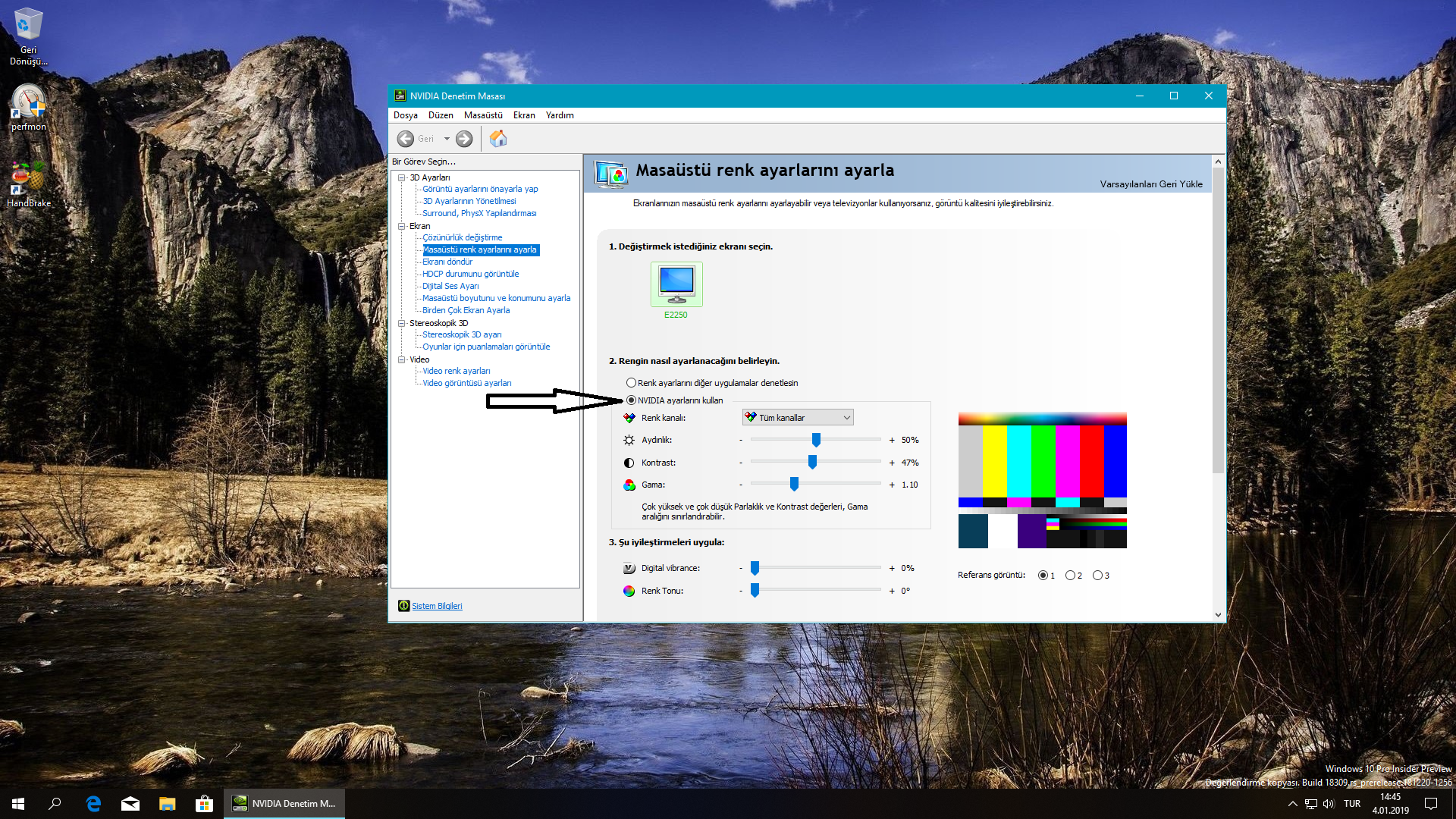
Task: Collapse the '3D Ayarları' tree node
Action: pos(402,177)
